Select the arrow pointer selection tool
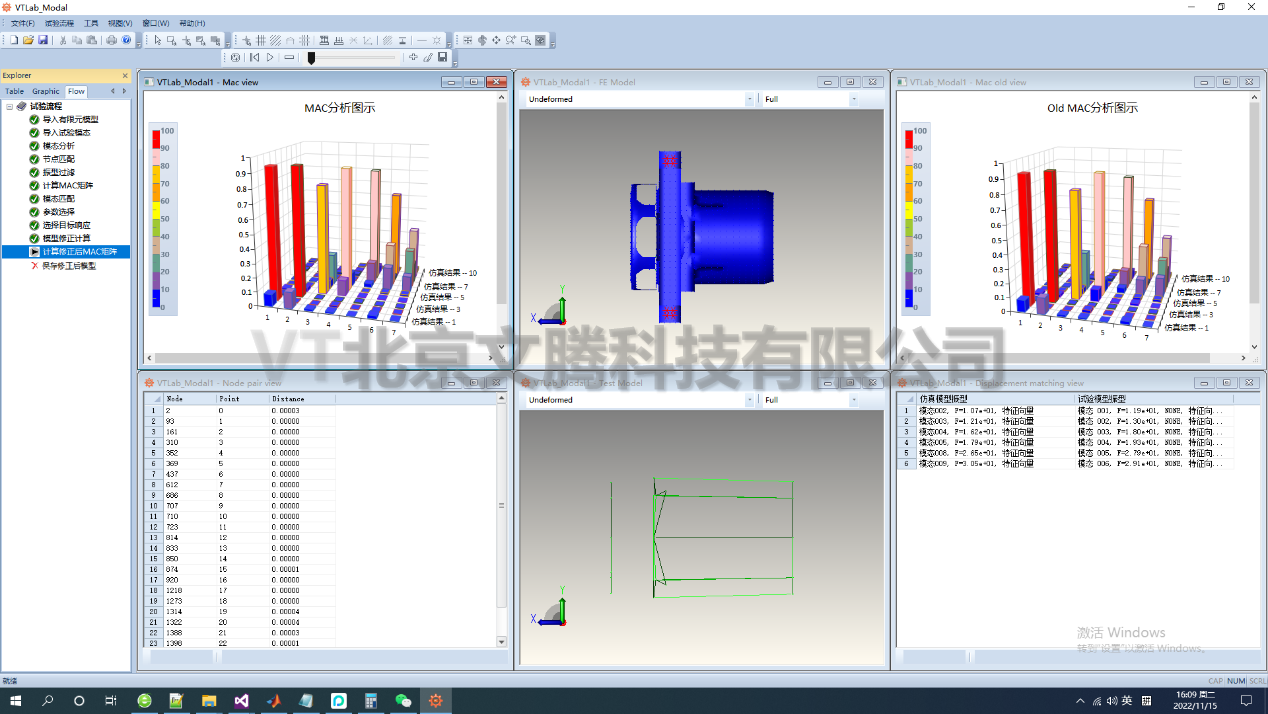This screenshot has height=714, width=1268. coord(158,40)
